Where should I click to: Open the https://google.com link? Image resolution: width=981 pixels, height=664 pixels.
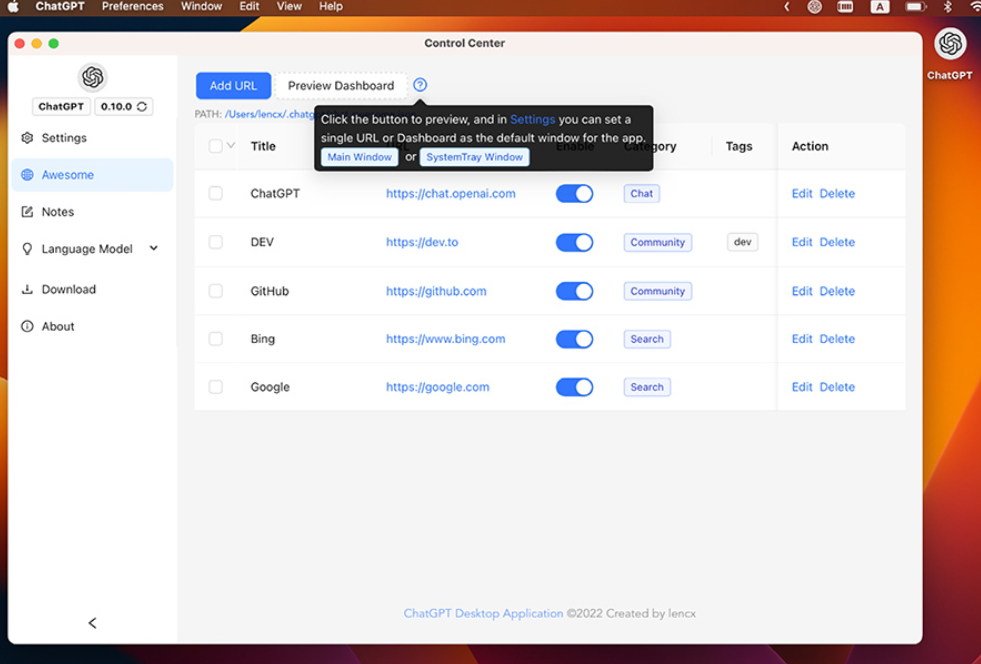437,387
